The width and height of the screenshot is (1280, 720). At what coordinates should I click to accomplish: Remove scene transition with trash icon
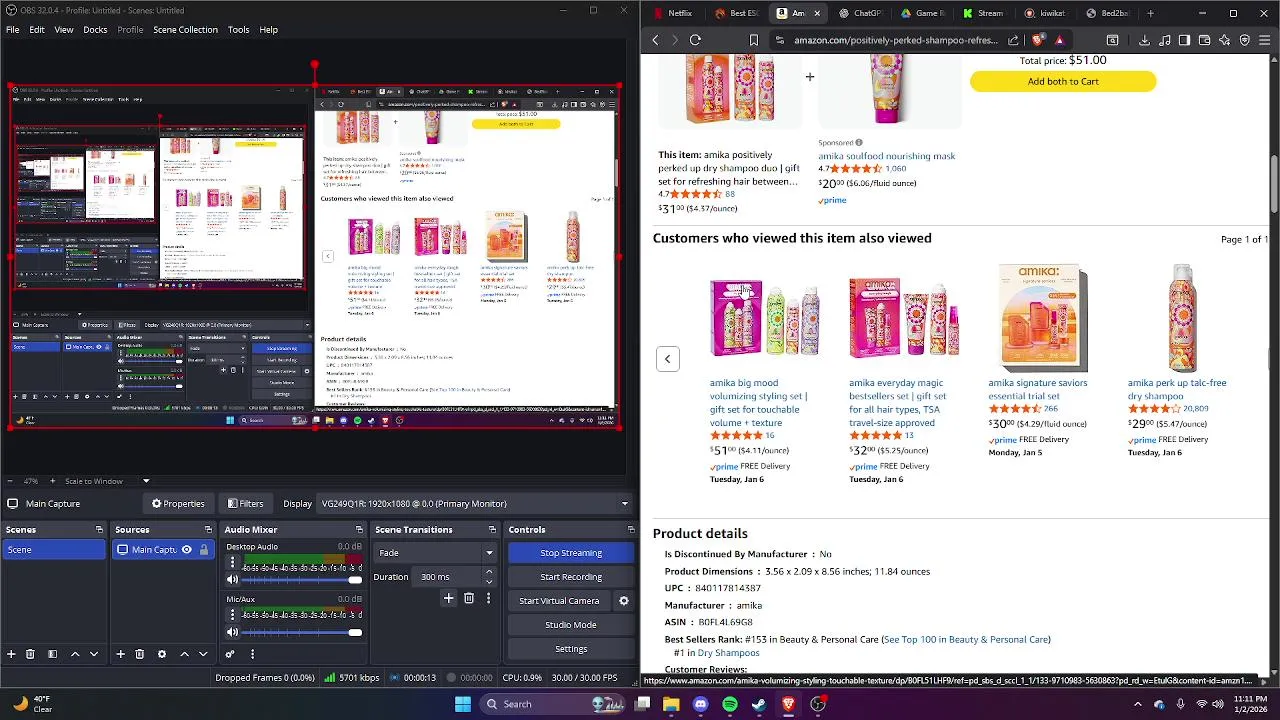point(468,598)
